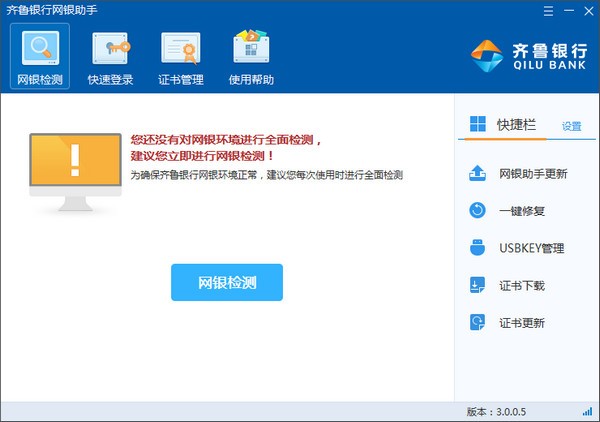
Task: Click red text 您还没有对网银环境进行全面检测
Action: pyautogui.click(x=225, y=140)
